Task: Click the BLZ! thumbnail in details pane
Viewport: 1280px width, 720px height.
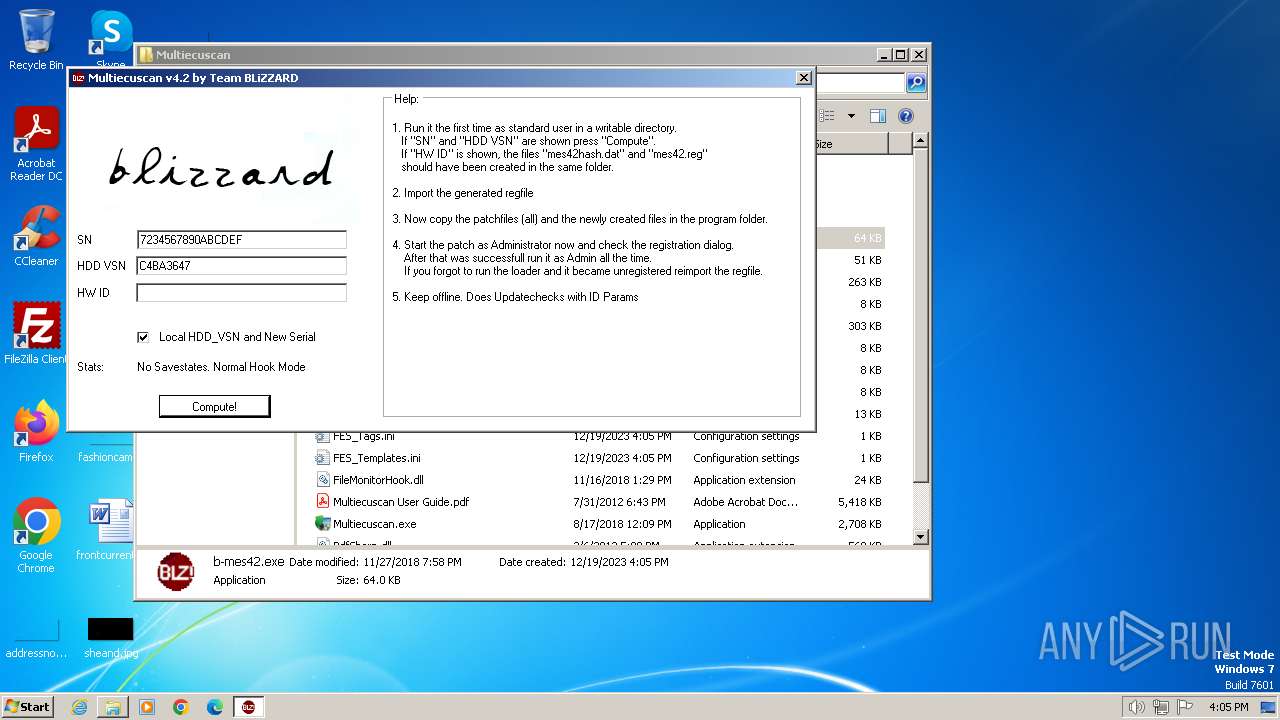Action: (x=176, y=571)
